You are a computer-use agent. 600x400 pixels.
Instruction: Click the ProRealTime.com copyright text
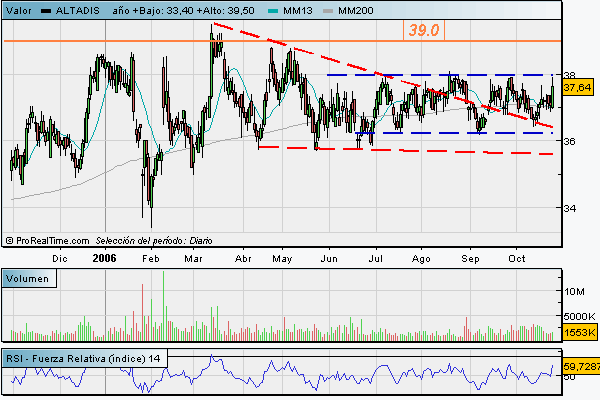47,241
